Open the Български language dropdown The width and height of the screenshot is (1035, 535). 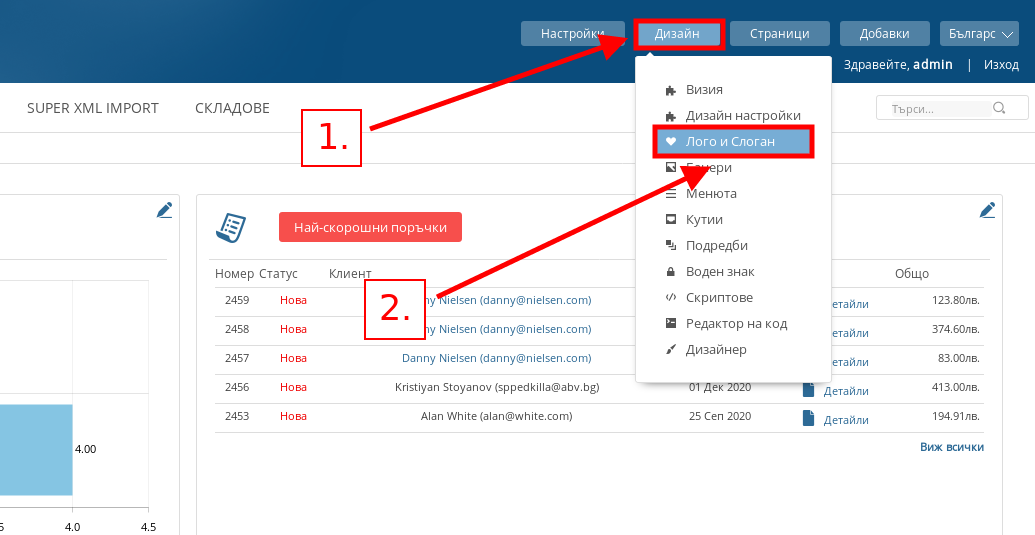pyautogui.click(x=979, y=34)
